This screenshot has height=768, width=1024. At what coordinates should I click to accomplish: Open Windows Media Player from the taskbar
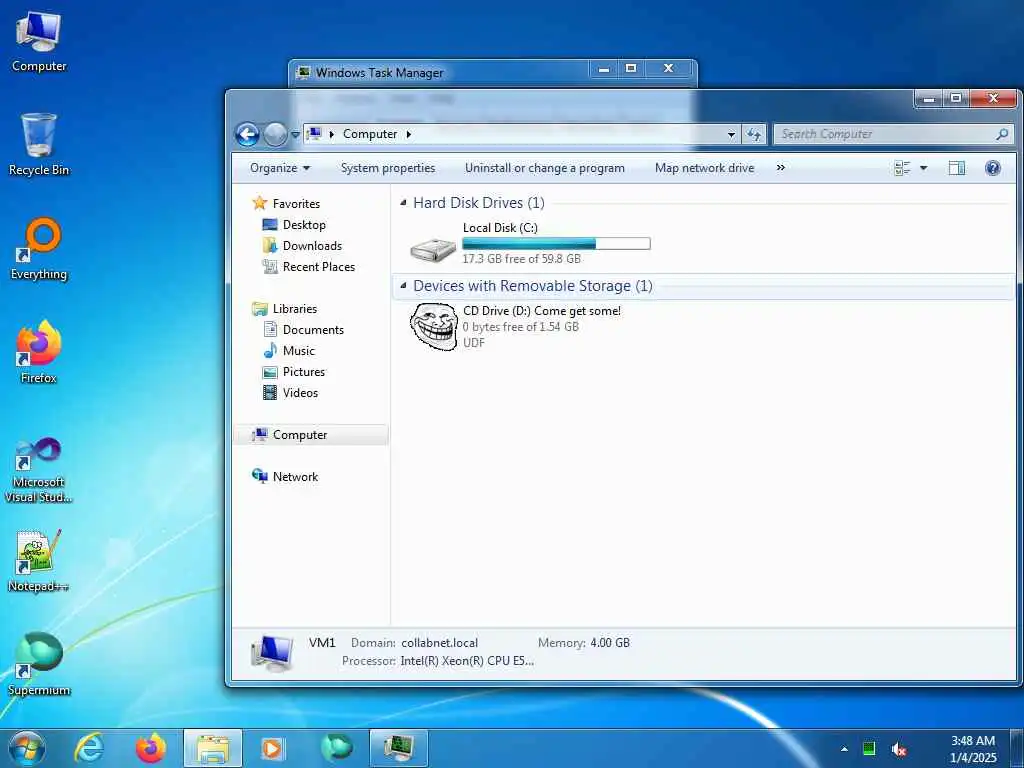pos(272,748)
